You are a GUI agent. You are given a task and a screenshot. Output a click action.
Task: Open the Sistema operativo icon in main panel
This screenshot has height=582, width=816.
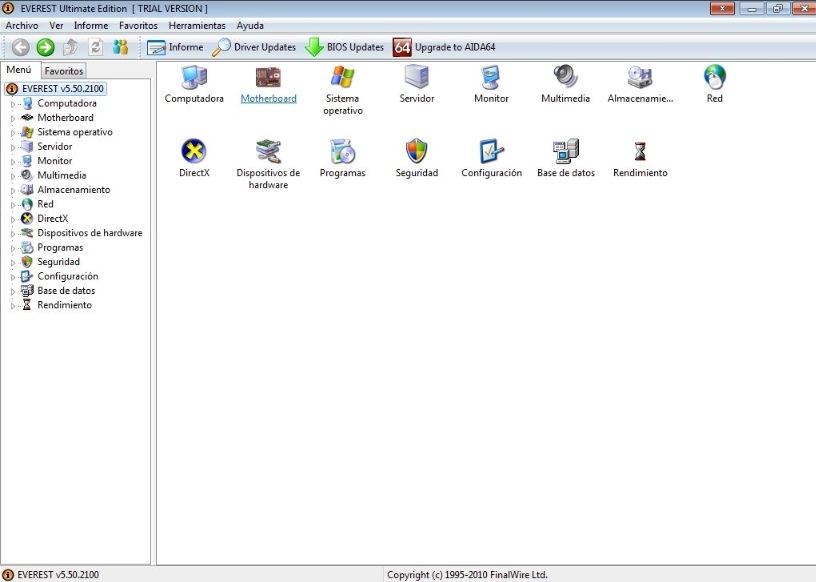point(343,78)
